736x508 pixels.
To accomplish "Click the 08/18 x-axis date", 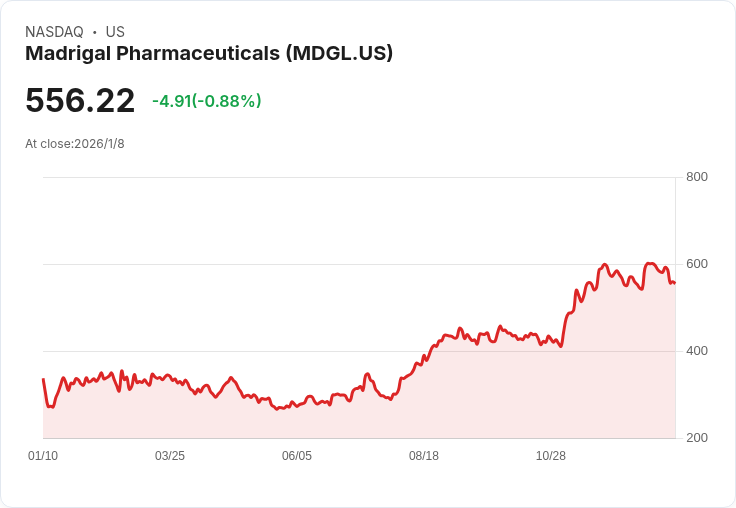I will point(424,456).
